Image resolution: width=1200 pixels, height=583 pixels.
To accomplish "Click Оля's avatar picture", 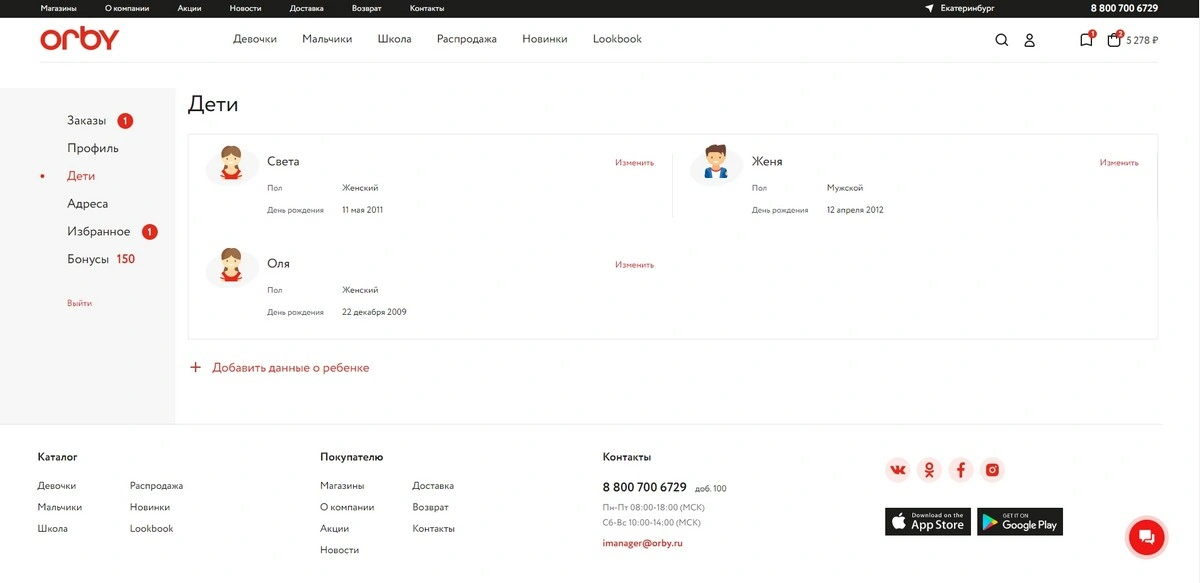I will (232, 267).
